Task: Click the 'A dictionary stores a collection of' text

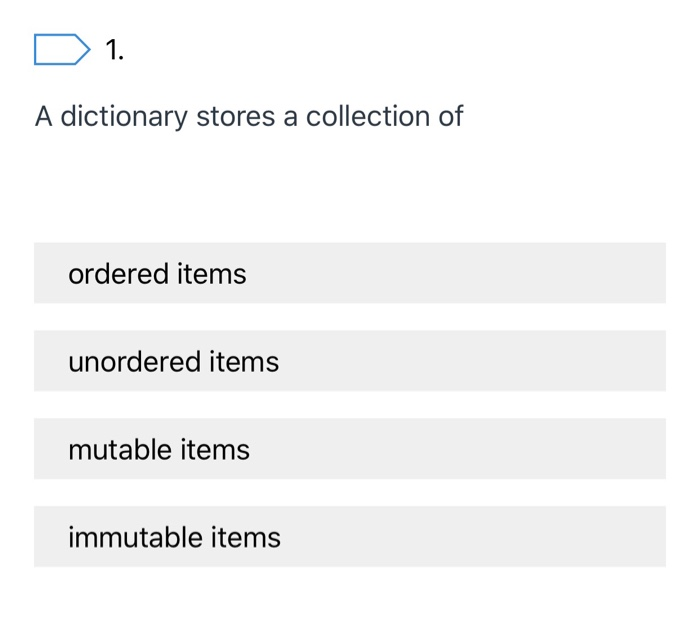Action: [x=249, y=117]
